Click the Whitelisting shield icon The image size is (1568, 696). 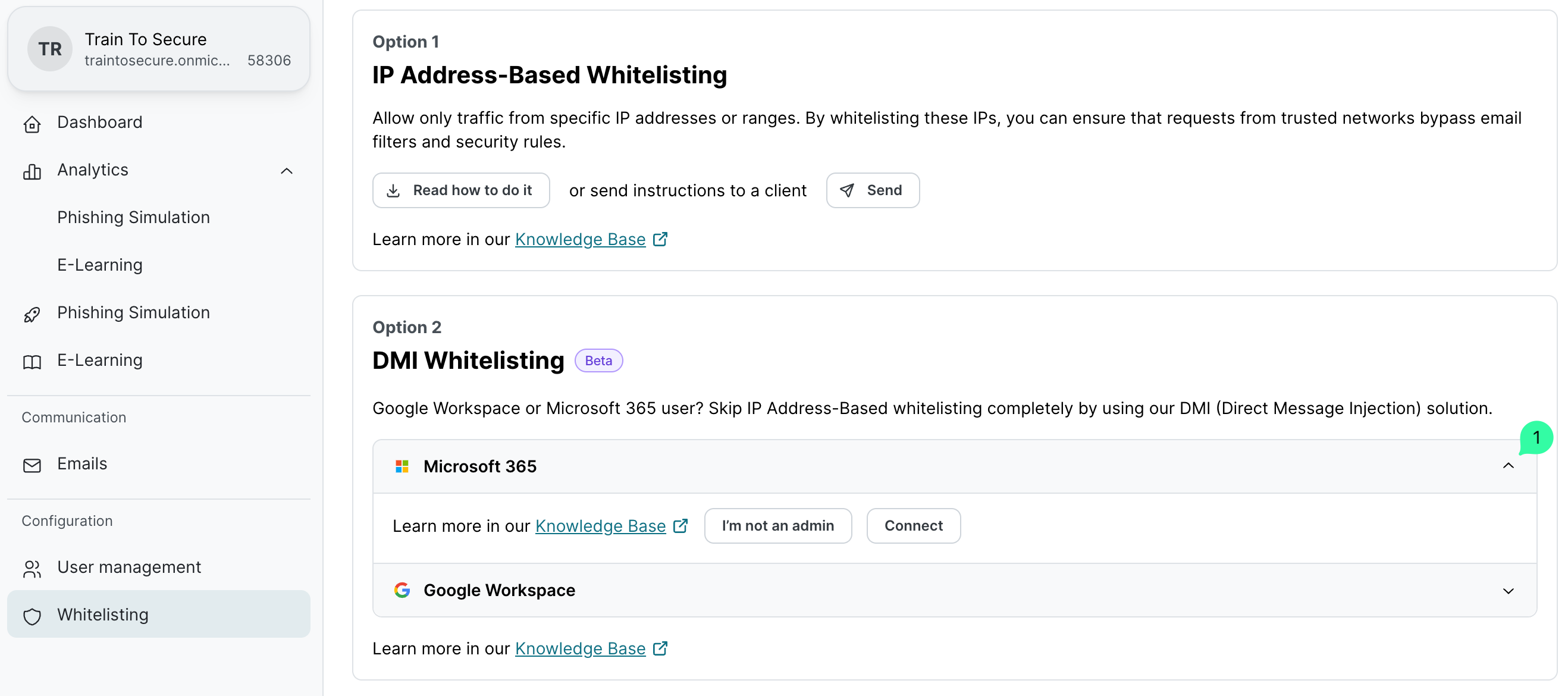[x=32, y=616]
